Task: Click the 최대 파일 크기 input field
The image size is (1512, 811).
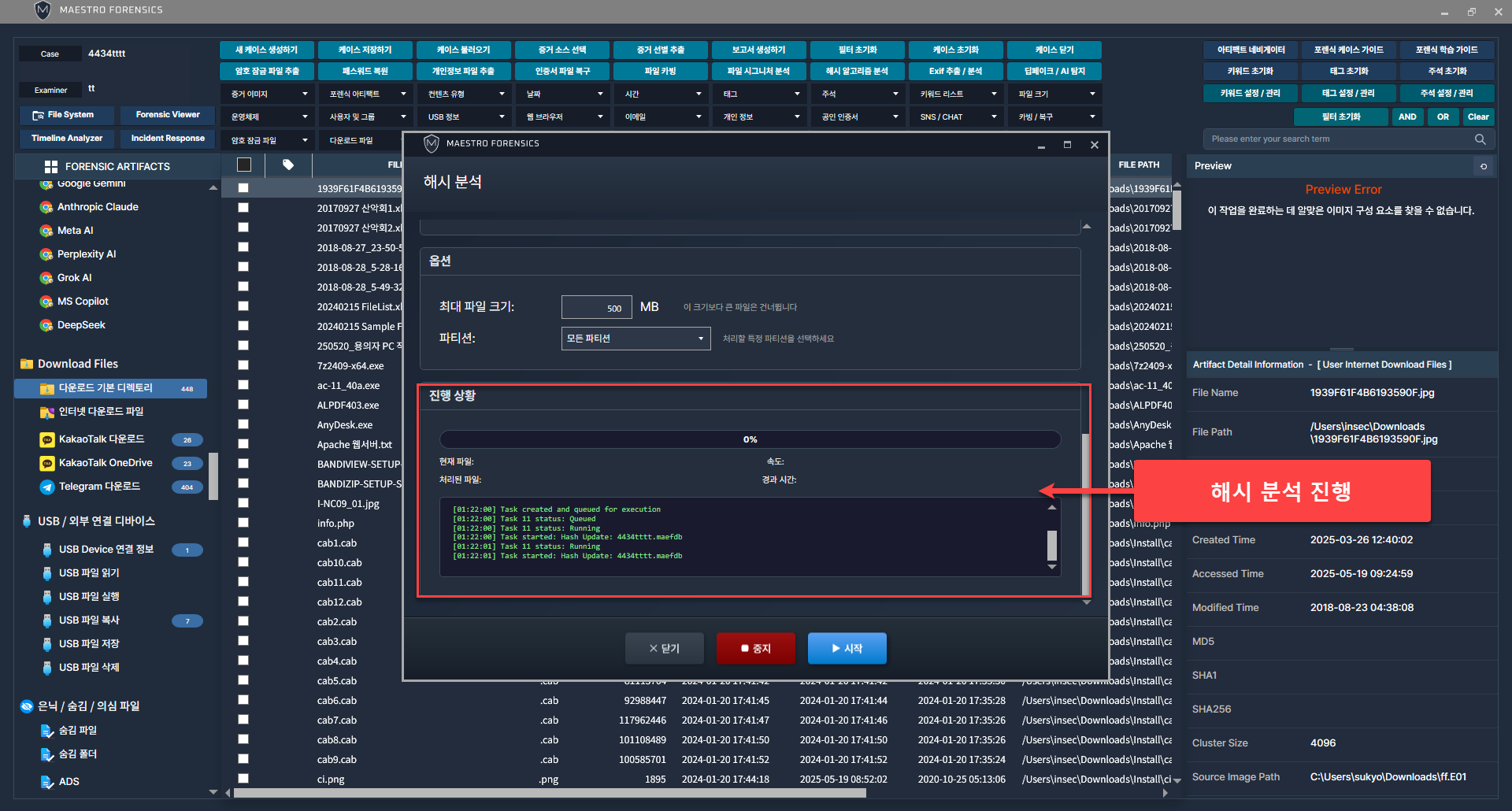Action: coord(596,308)
